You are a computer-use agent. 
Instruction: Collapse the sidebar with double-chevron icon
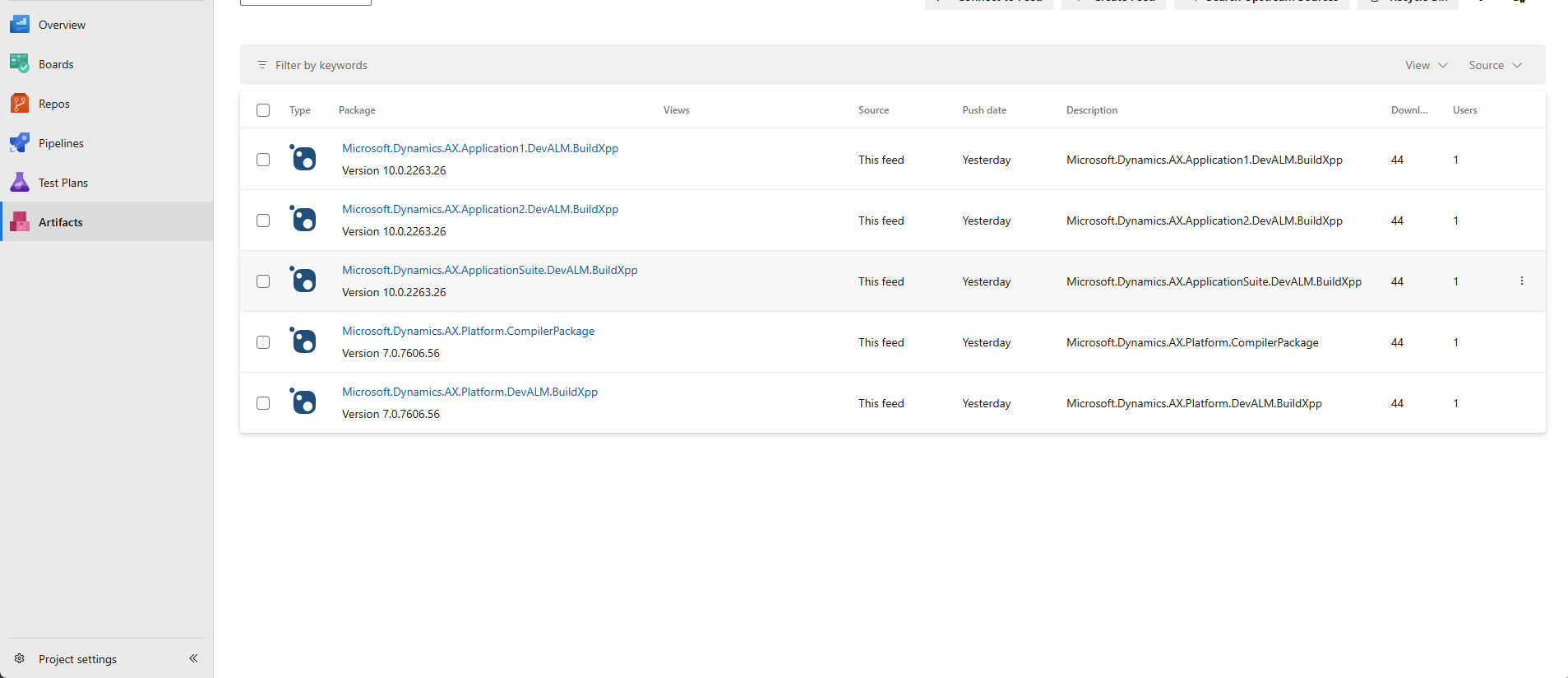point(193,658)
